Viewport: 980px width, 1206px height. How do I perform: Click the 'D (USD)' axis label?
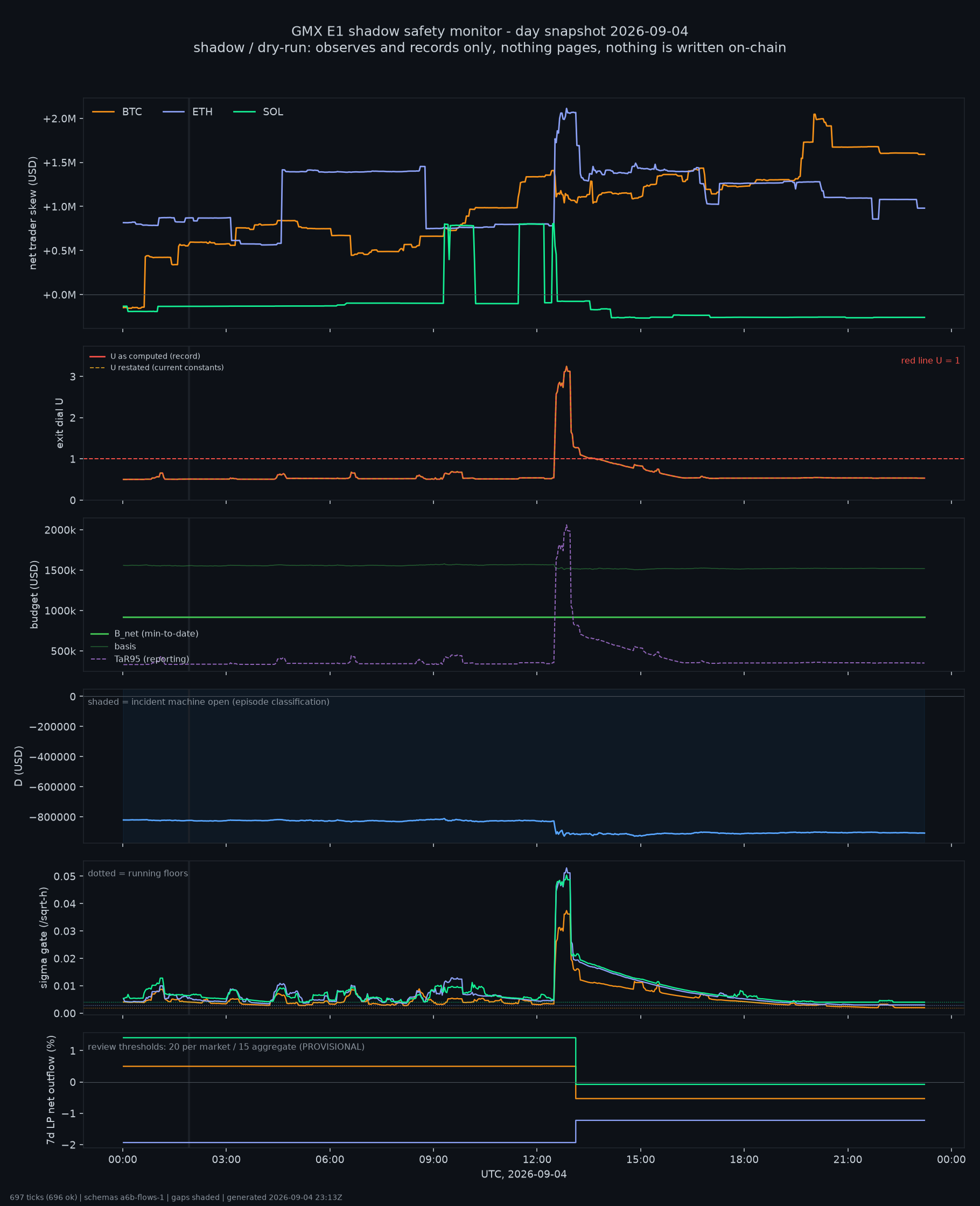(x=19, y=766)
